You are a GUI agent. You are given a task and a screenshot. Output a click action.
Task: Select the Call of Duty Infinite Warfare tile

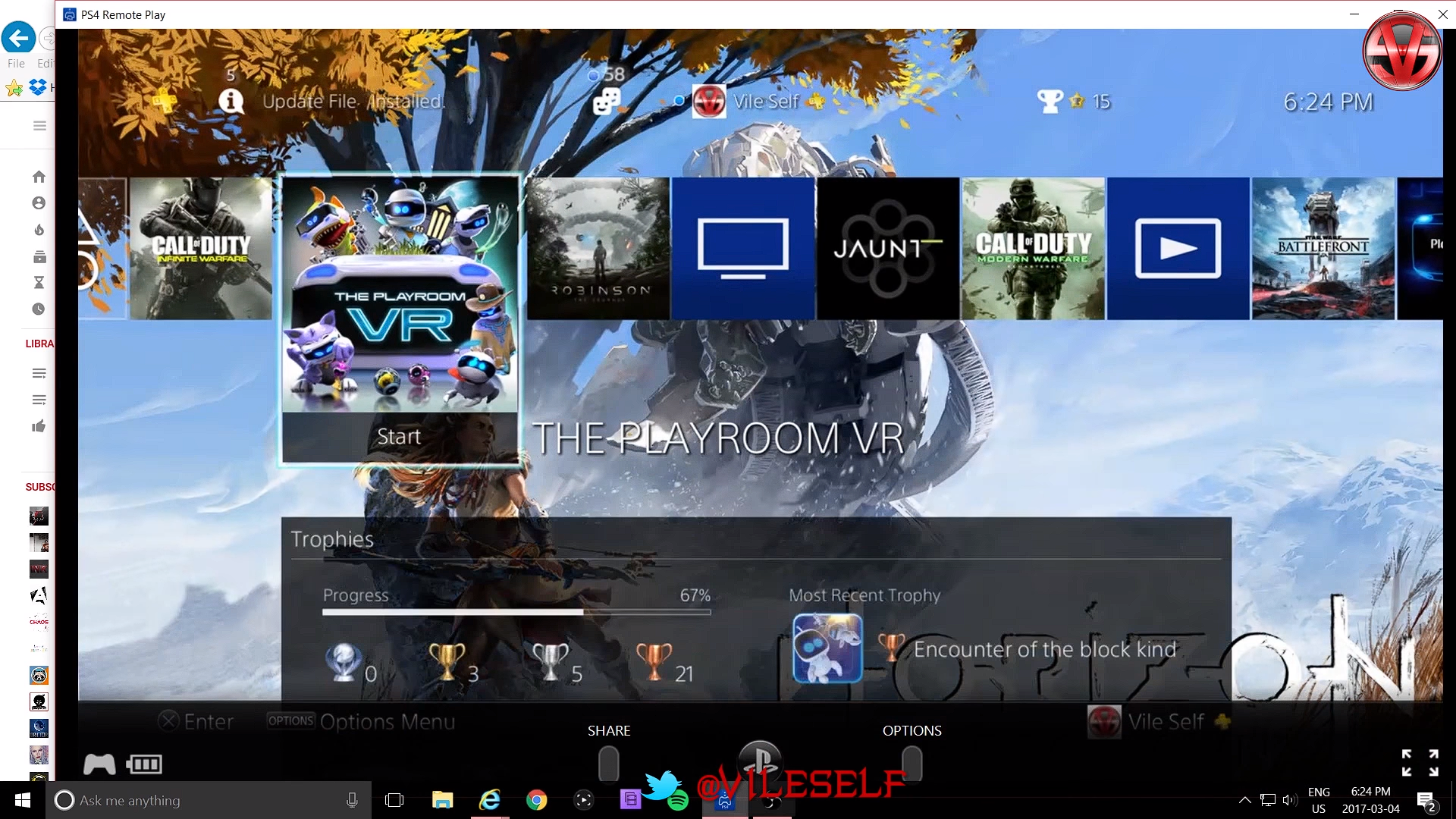(201, 248)
